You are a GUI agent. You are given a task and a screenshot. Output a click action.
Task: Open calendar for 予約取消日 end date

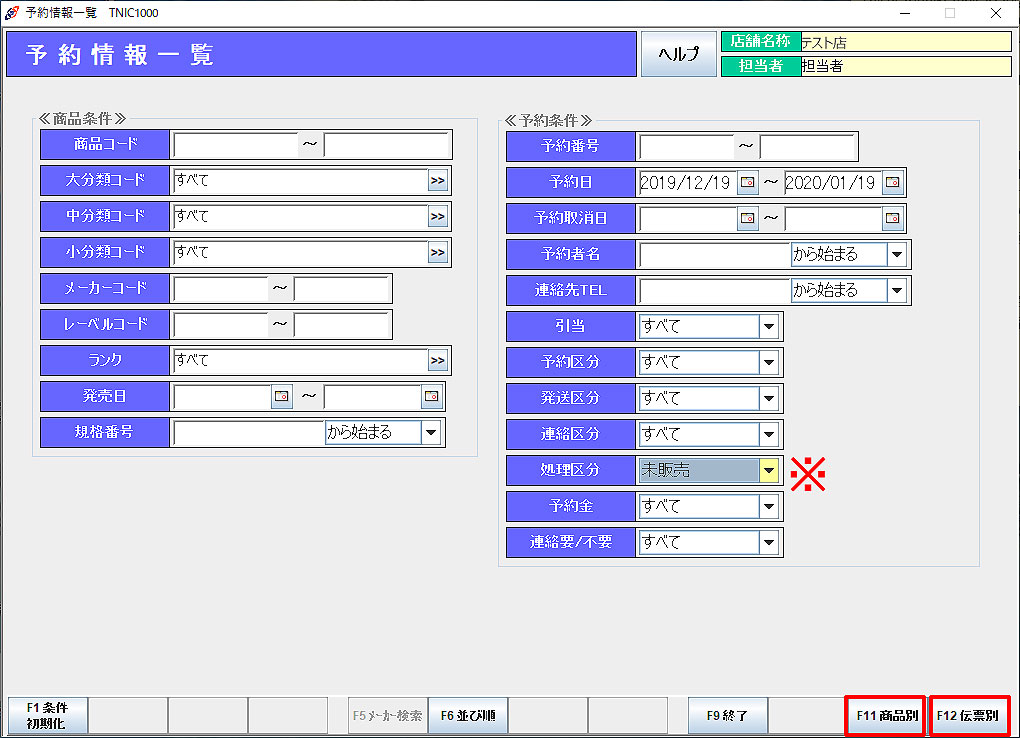[892, 218]
